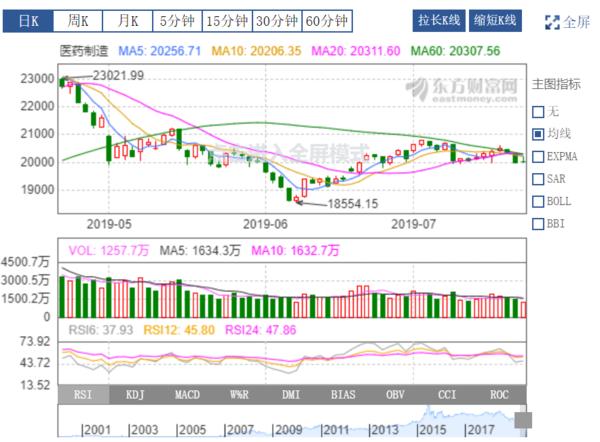Click the volume MA10: 1632.7万 label
The image size is (600, 442).
click(x=295, y=251)
